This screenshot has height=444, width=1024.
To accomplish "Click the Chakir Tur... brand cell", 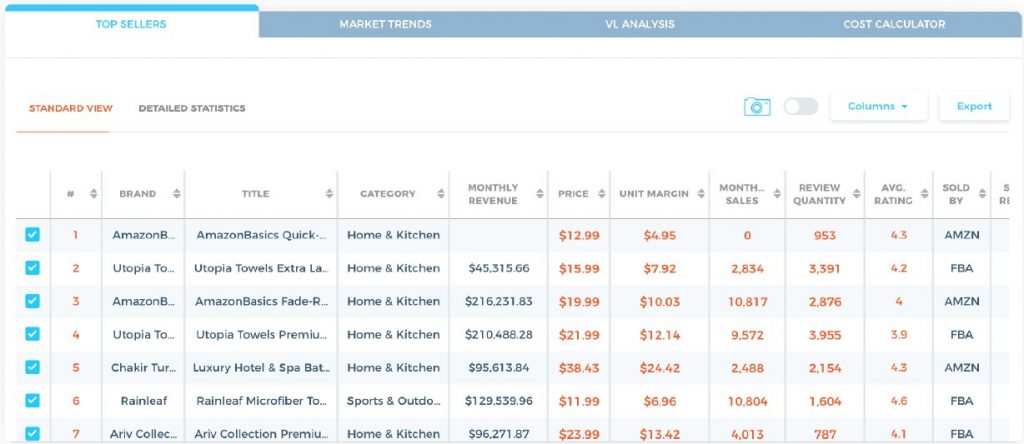I will [144, 368].
